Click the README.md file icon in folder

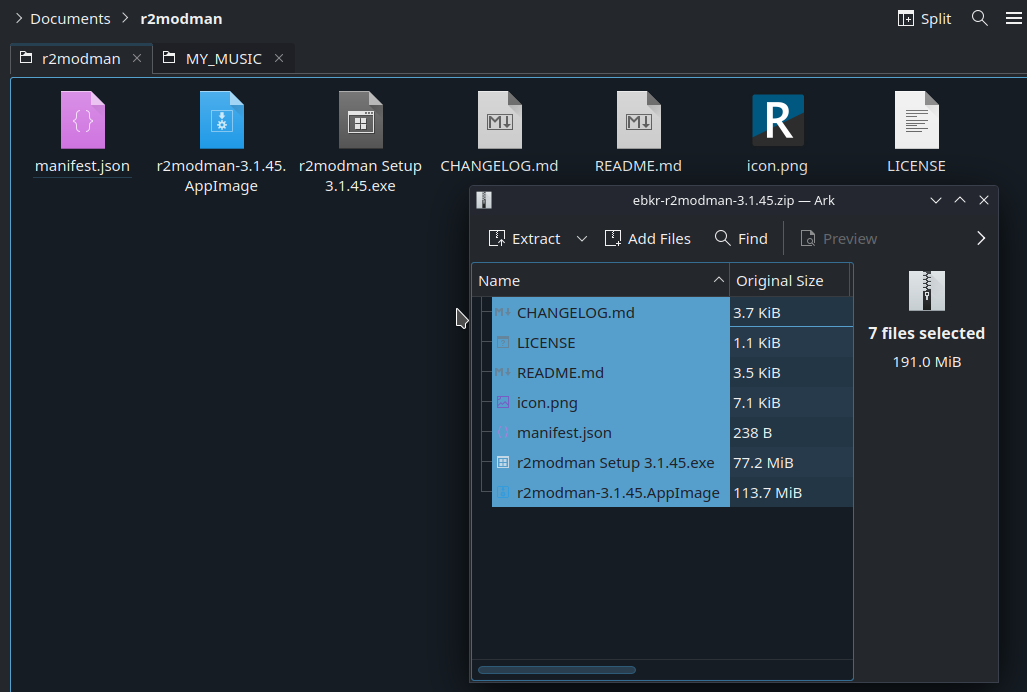(639, 120)
